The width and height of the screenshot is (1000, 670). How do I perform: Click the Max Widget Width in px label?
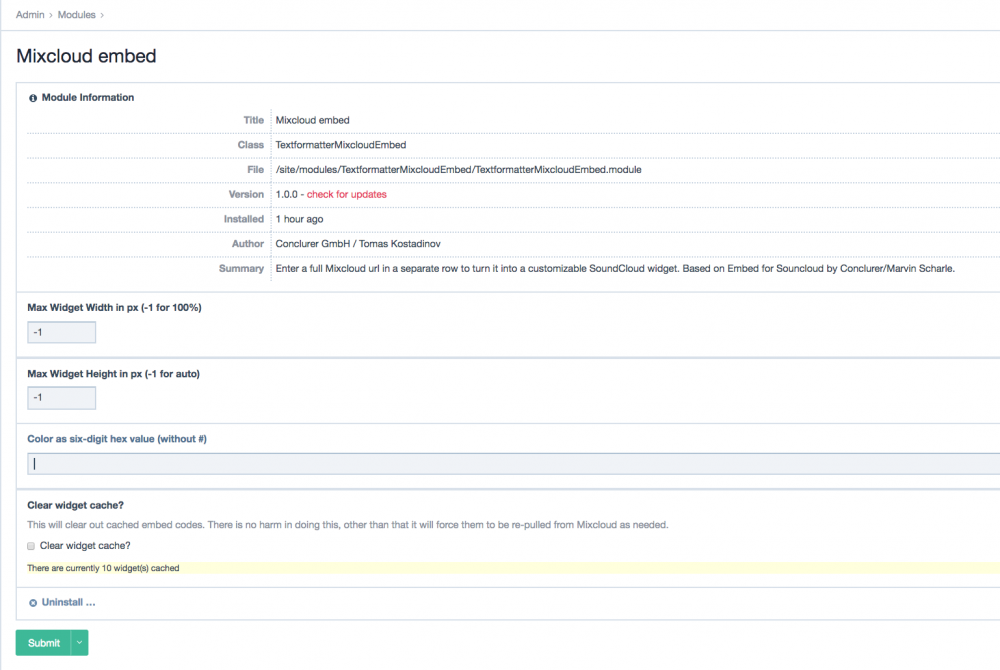pyautogui.click(x=114, y=308)
